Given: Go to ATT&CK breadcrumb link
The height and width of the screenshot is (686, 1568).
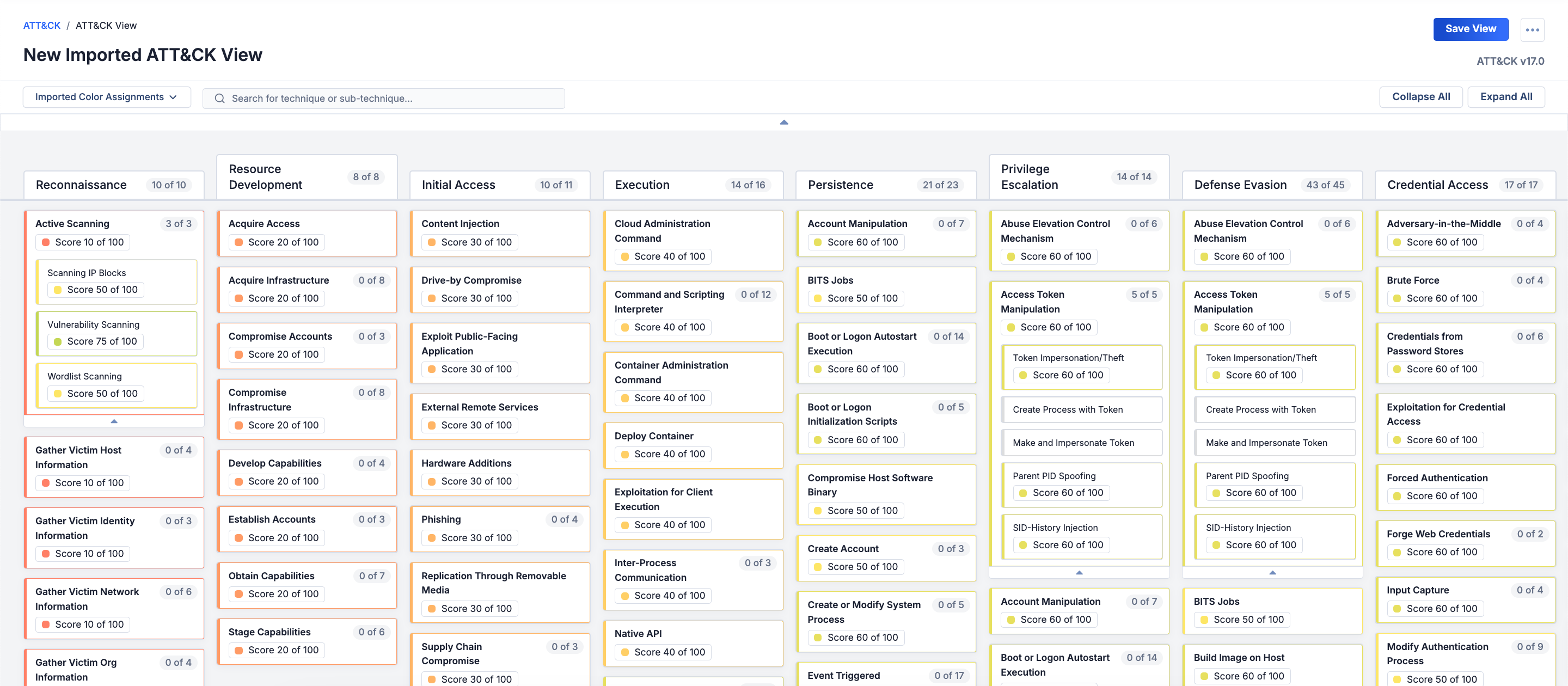Looking at the screenshot, I should (41, 26).
